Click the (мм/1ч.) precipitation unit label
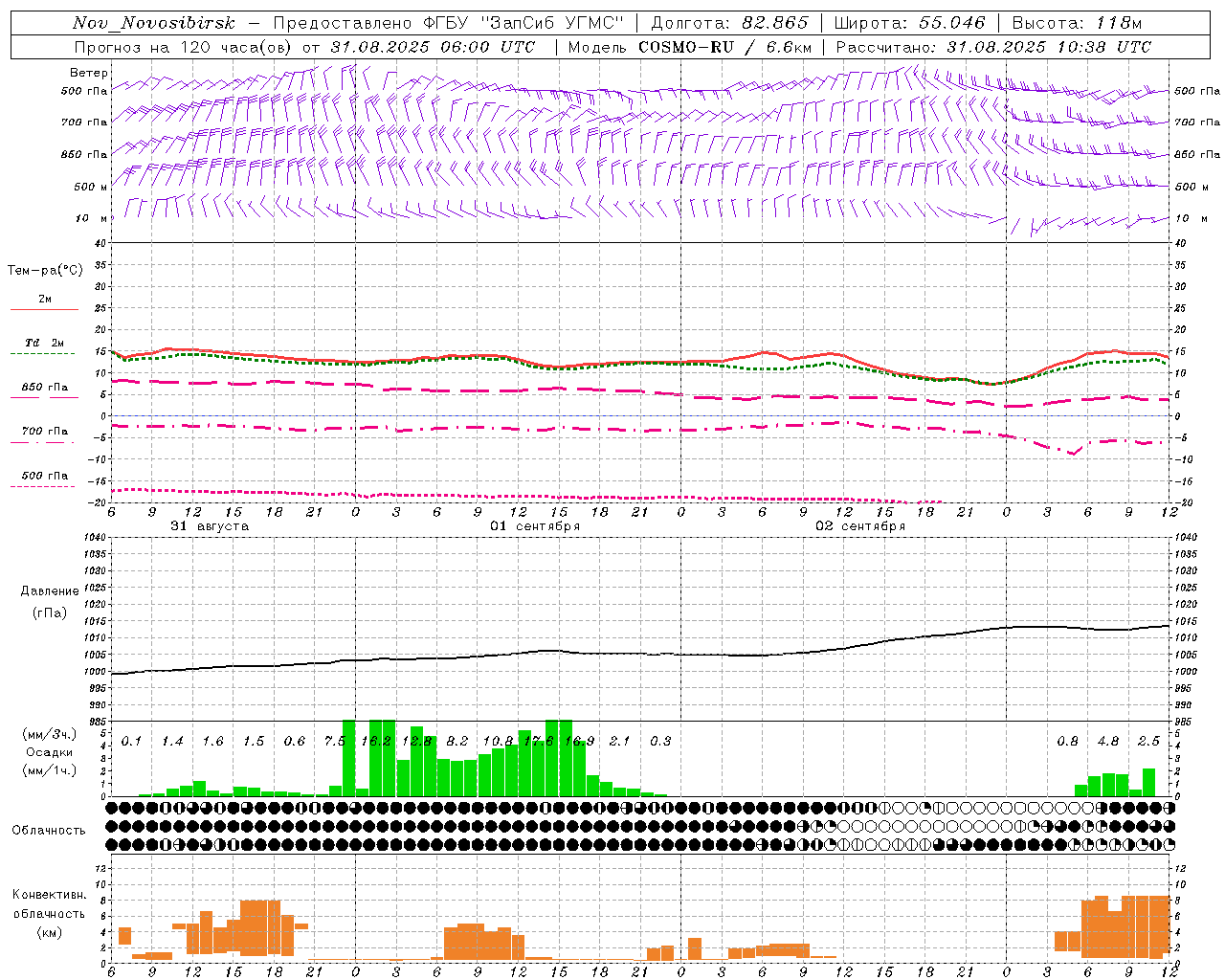This screenshot has height=980, width=1225. pyautogui.click(x=49, y=770)
